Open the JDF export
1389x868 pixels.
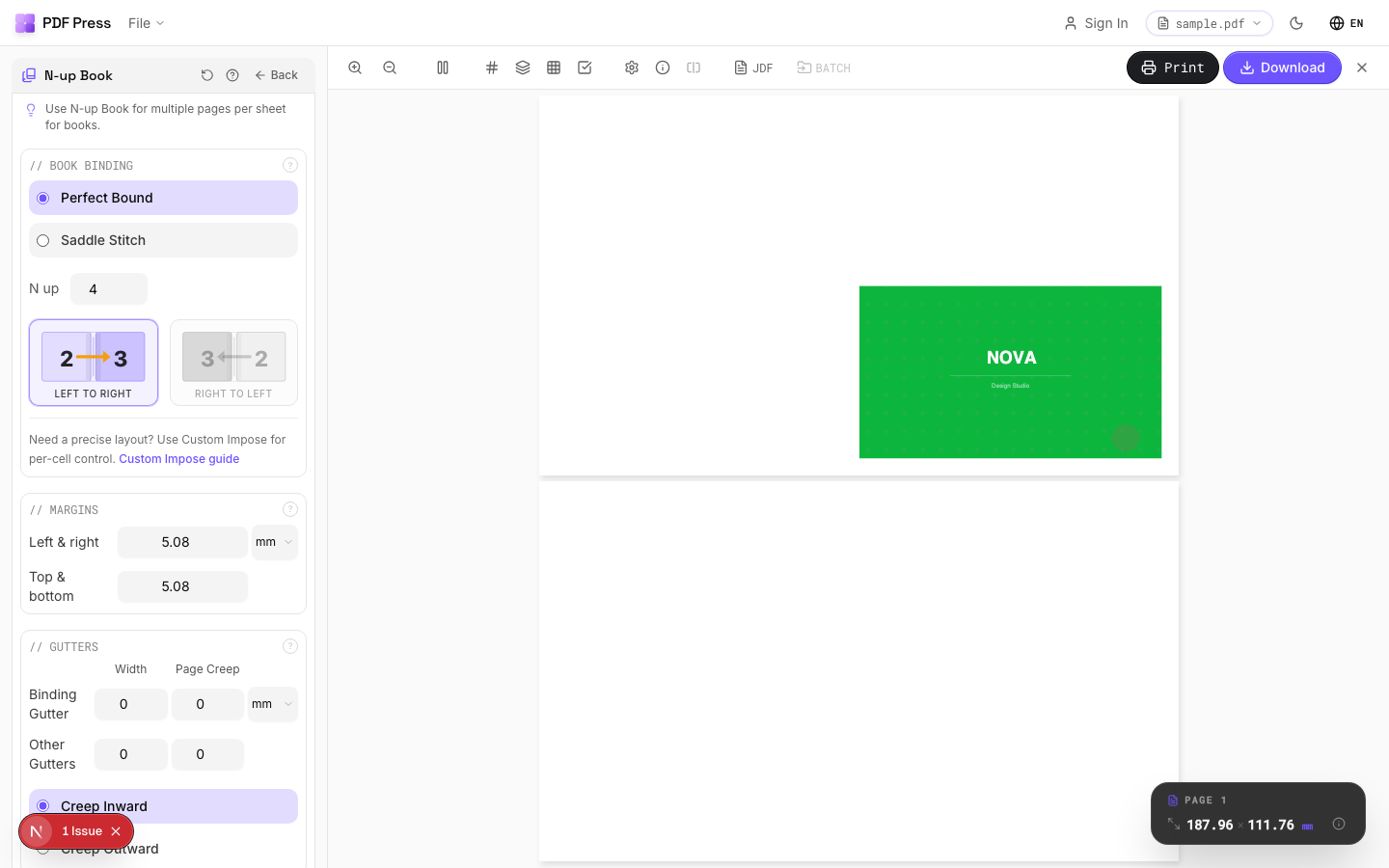[x=753, y=68]
